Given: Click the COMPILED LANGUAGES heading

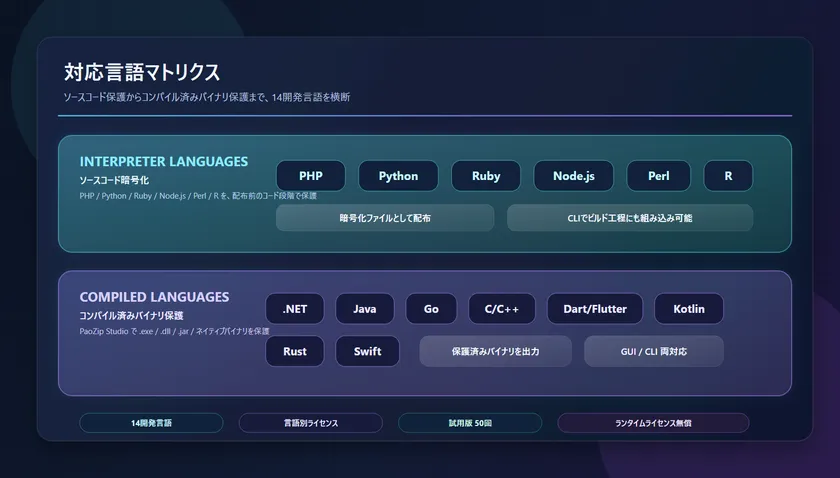Looking at the screenshot, I should pyautogui.click(x=154, y=297).
